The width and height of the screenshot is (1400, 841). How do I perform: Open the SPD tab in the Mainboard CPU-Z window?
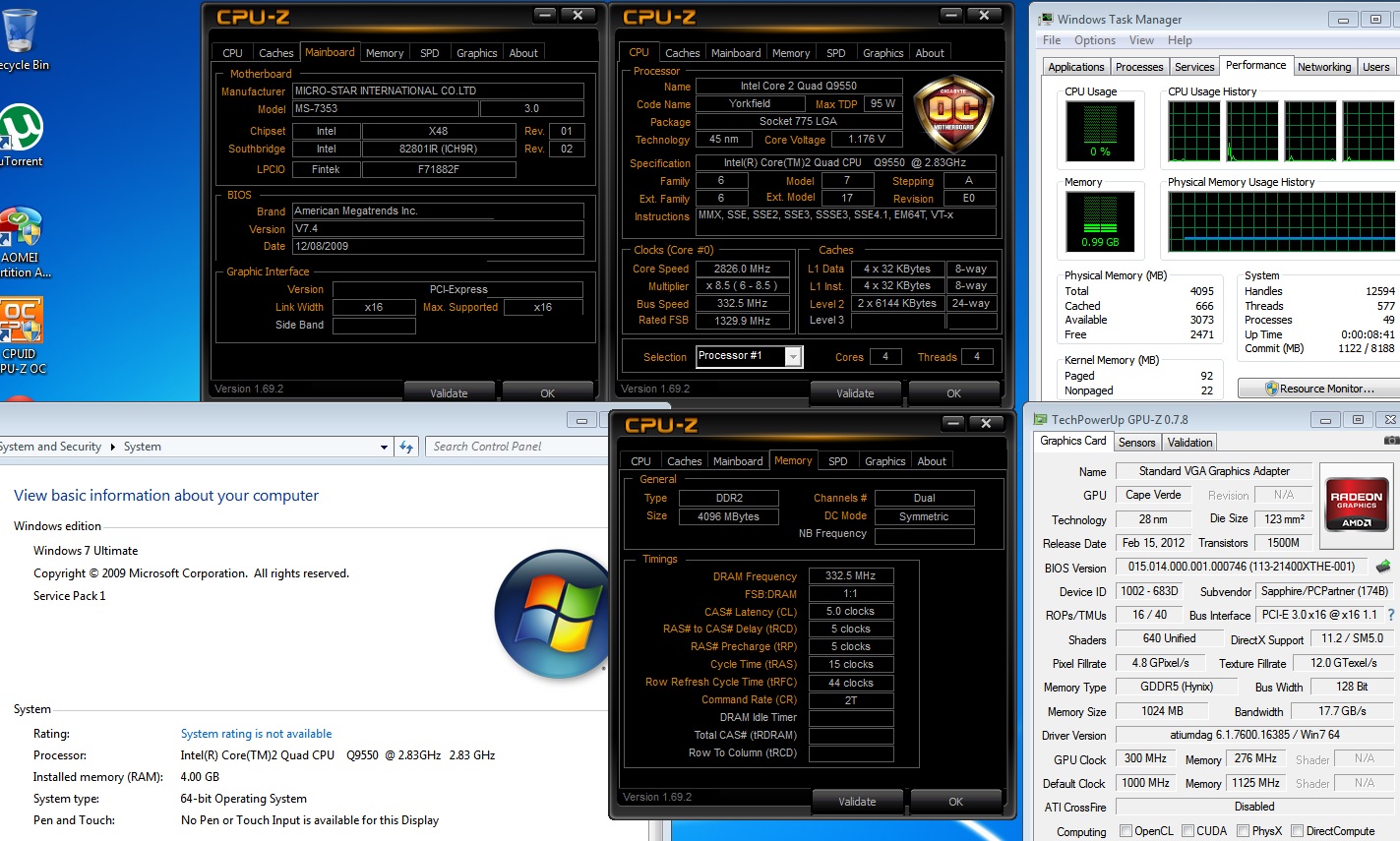430,53
